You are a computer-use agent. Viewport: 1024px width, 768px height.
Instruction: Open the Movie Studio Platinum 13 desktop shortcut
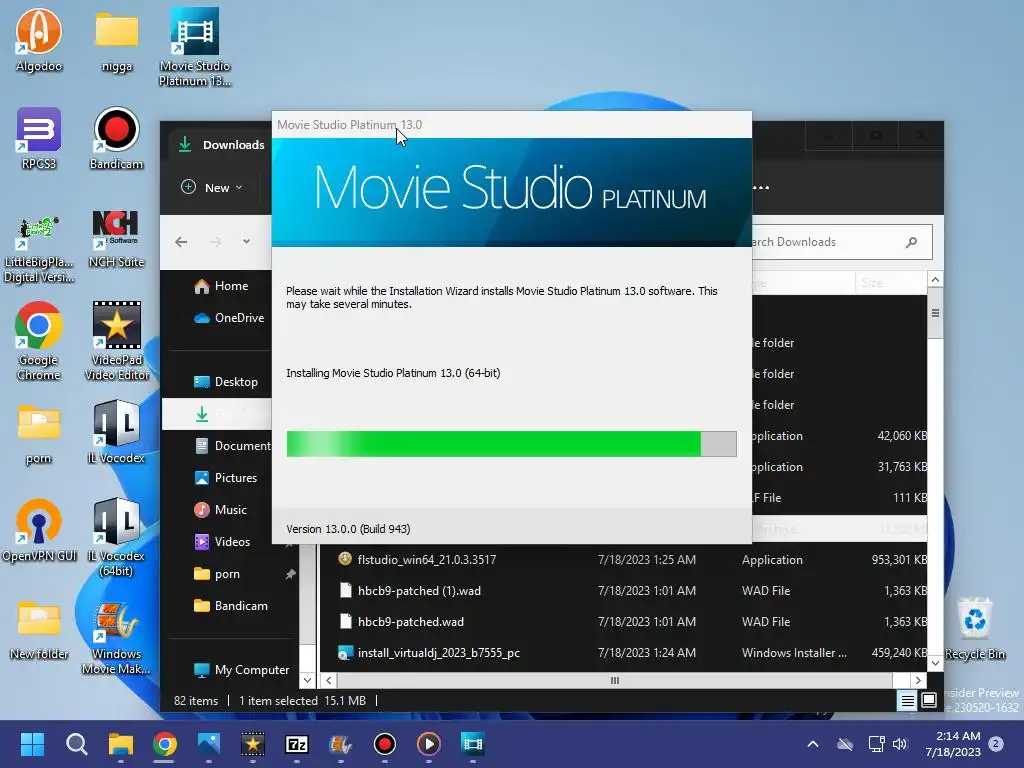pyautogui.click(x=195, y=47)
